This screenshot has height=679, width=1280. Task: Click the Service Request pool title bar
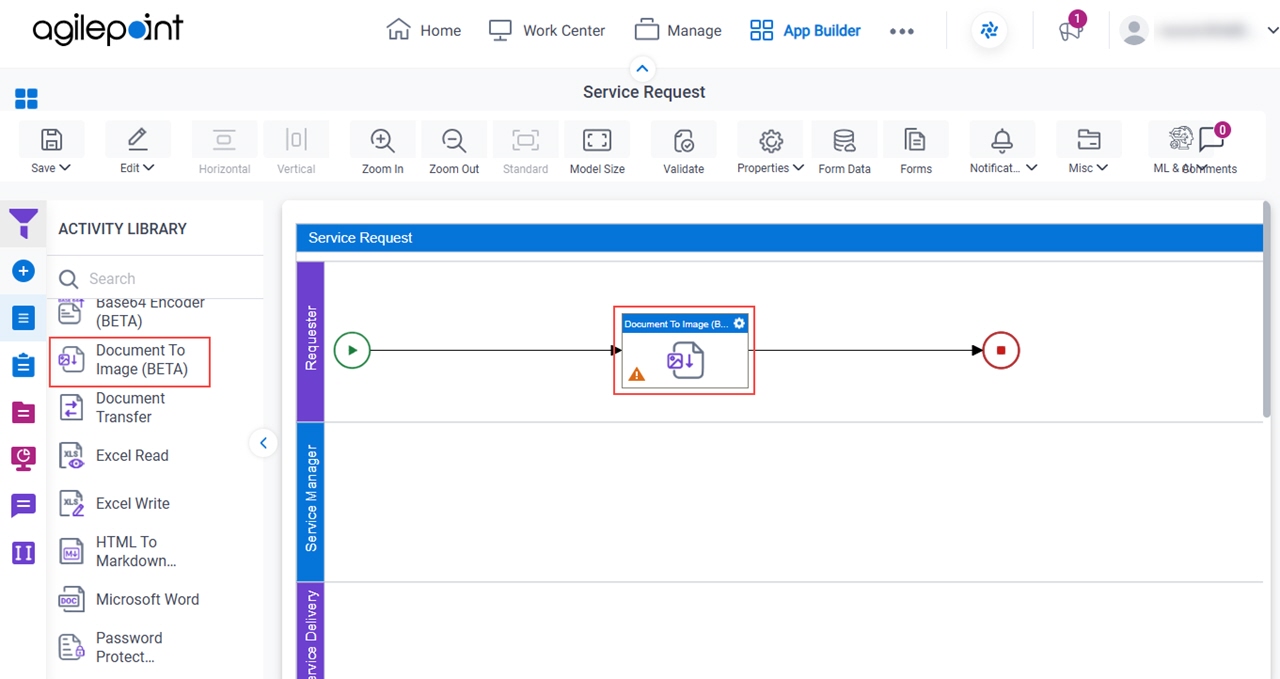tap(779, 238)
